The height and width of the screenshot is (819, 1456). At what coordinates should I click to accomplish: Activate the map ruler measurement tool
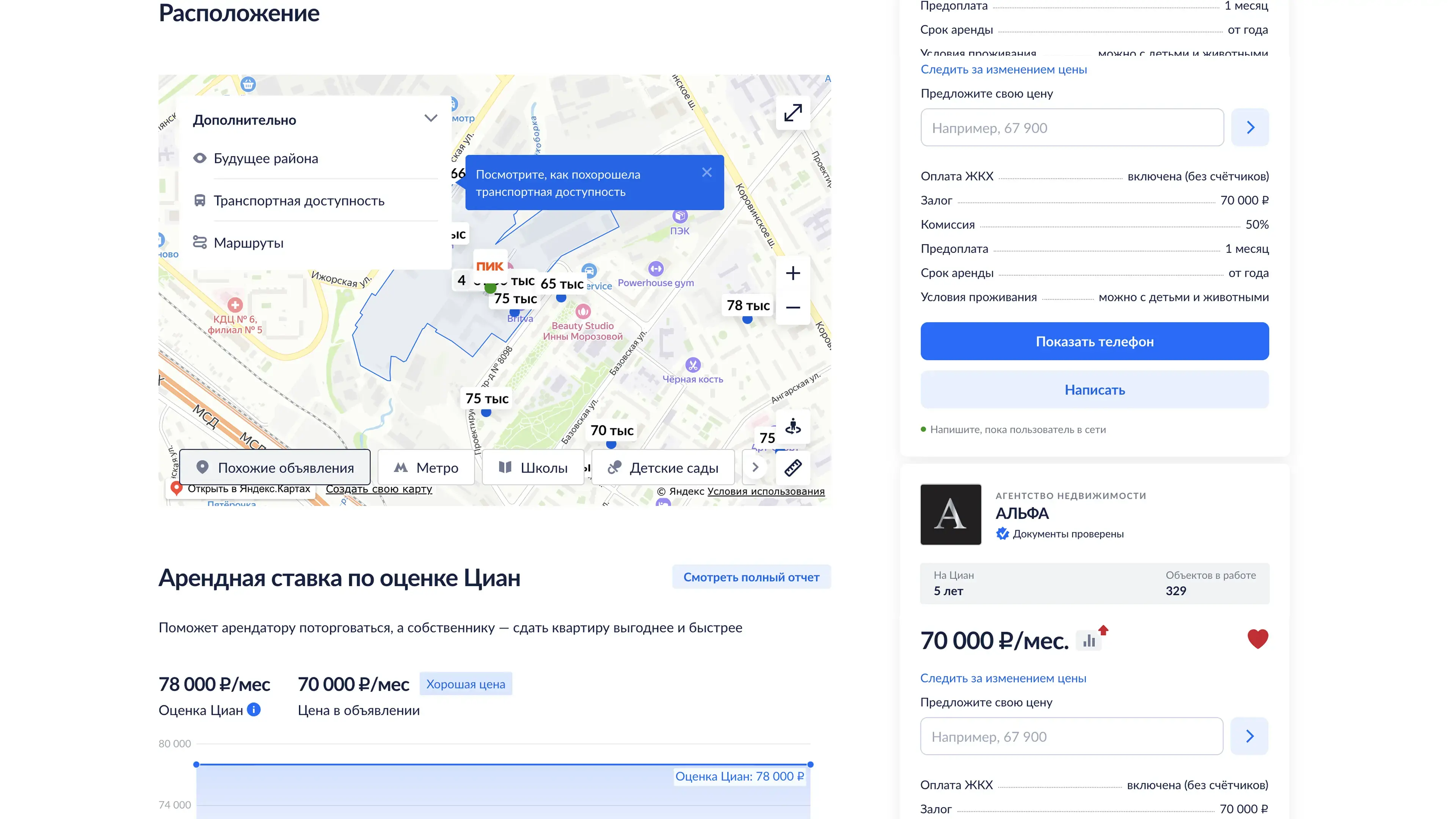792,468
